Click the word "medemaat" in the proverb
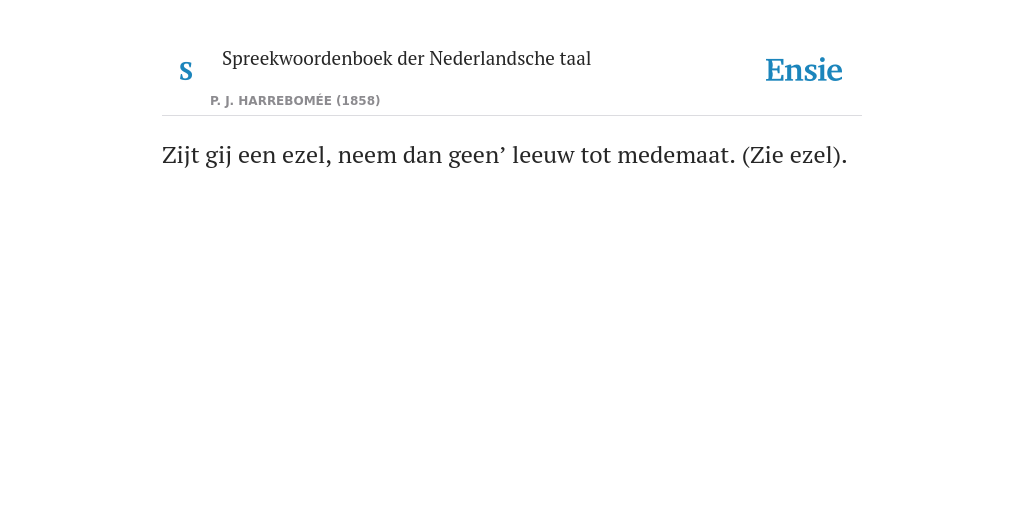The image size is (1024, 512). click(x=676, y=155)
